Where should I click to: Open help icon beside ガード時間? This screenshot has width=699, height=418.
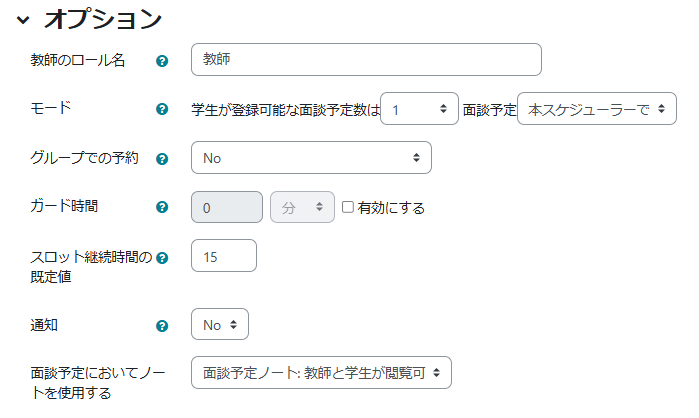(x=162, y=207)
